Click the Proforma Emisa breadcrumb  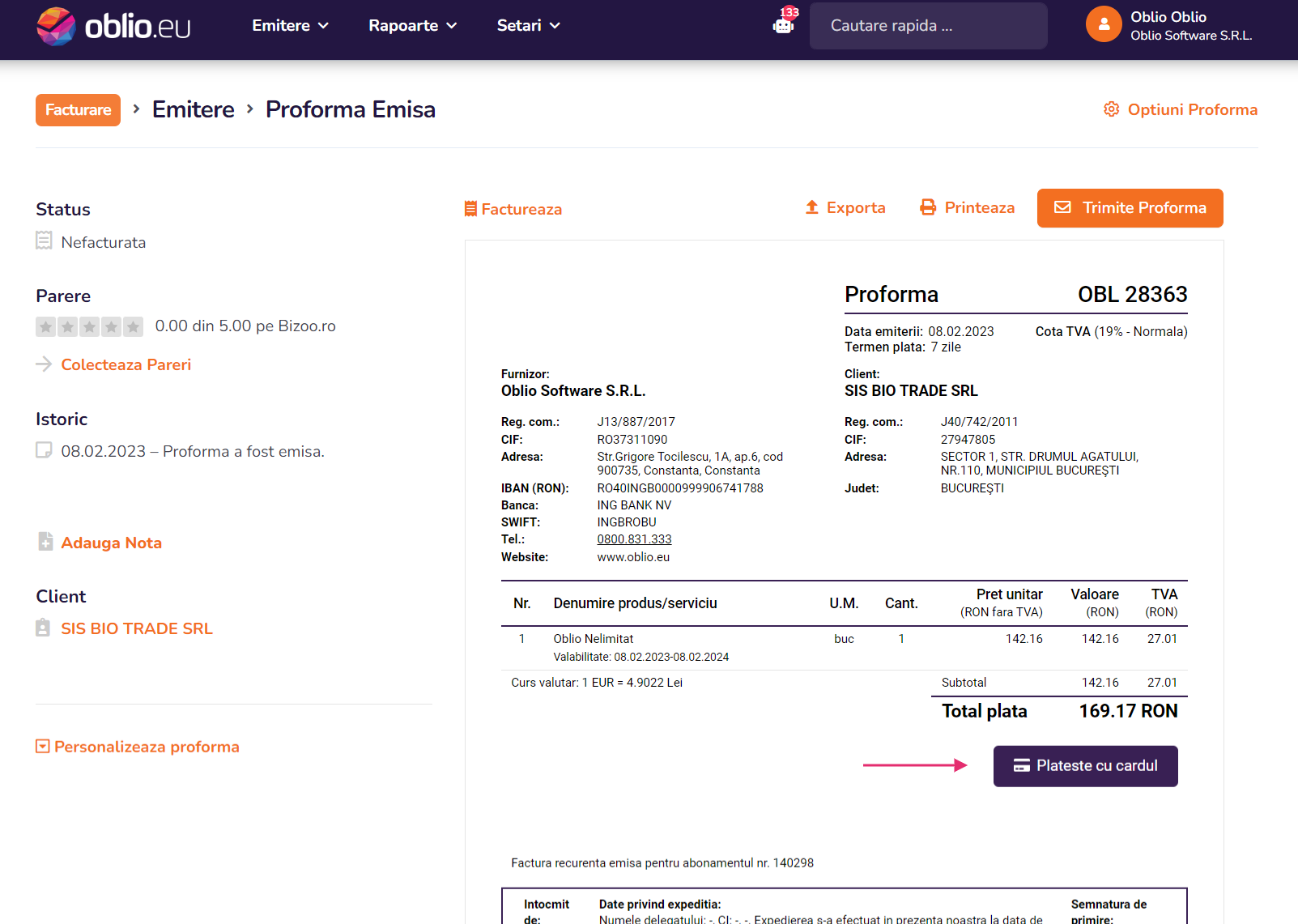(351, 109)
